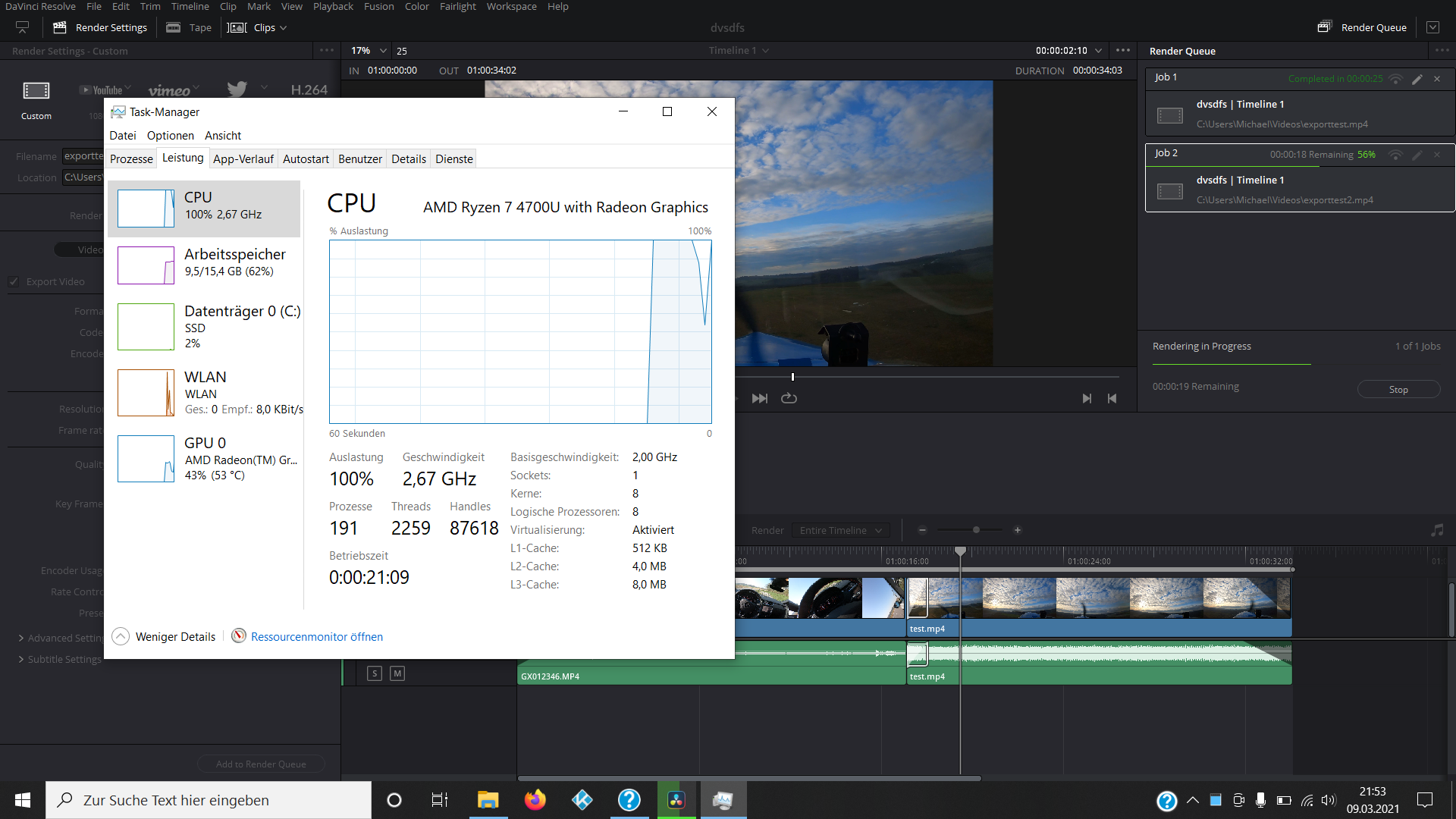Switch to App-Verlauf tab
1456x819 pixels.
(x=243, y=158)
